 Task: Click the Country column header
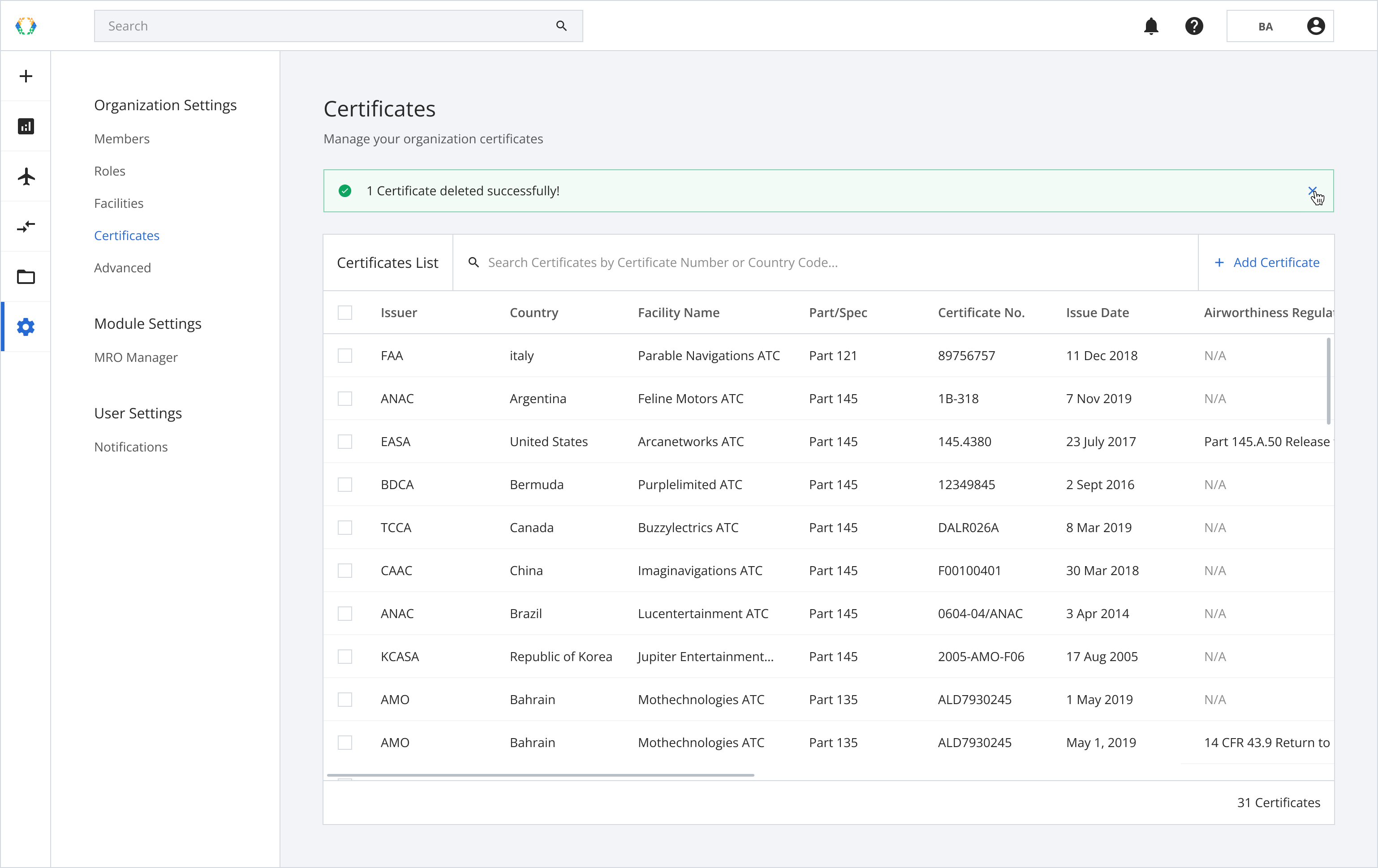[534, 313]
